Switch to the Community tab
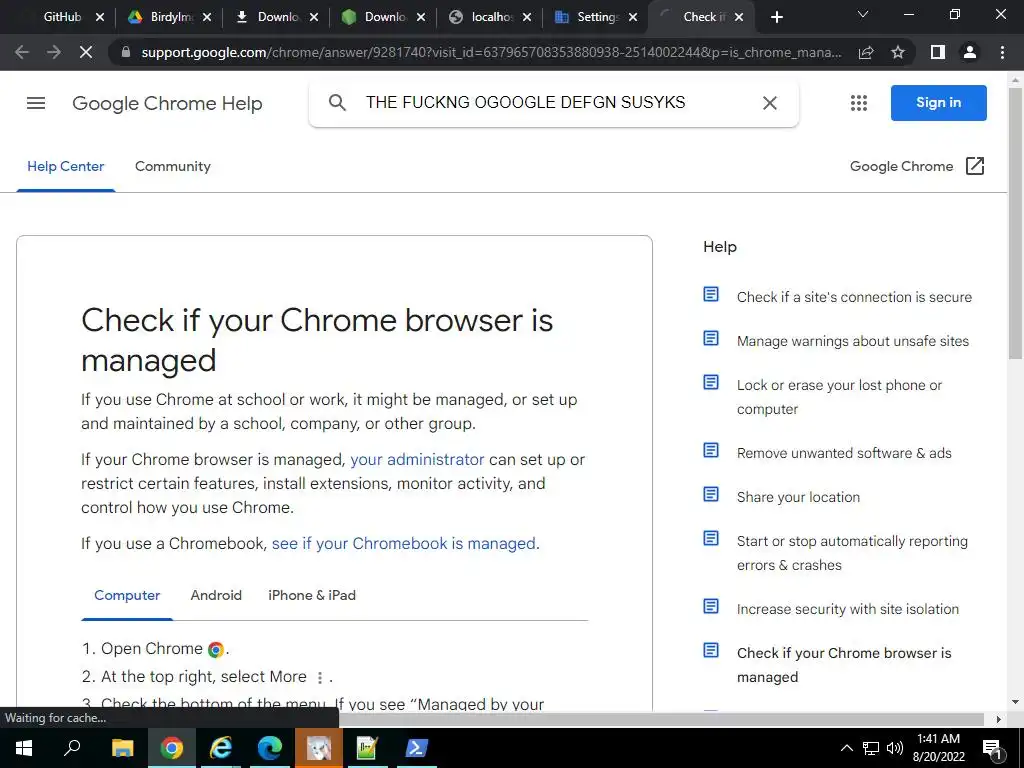The width and height of the screenshot is (1024, 768). [x=172, y=167]
